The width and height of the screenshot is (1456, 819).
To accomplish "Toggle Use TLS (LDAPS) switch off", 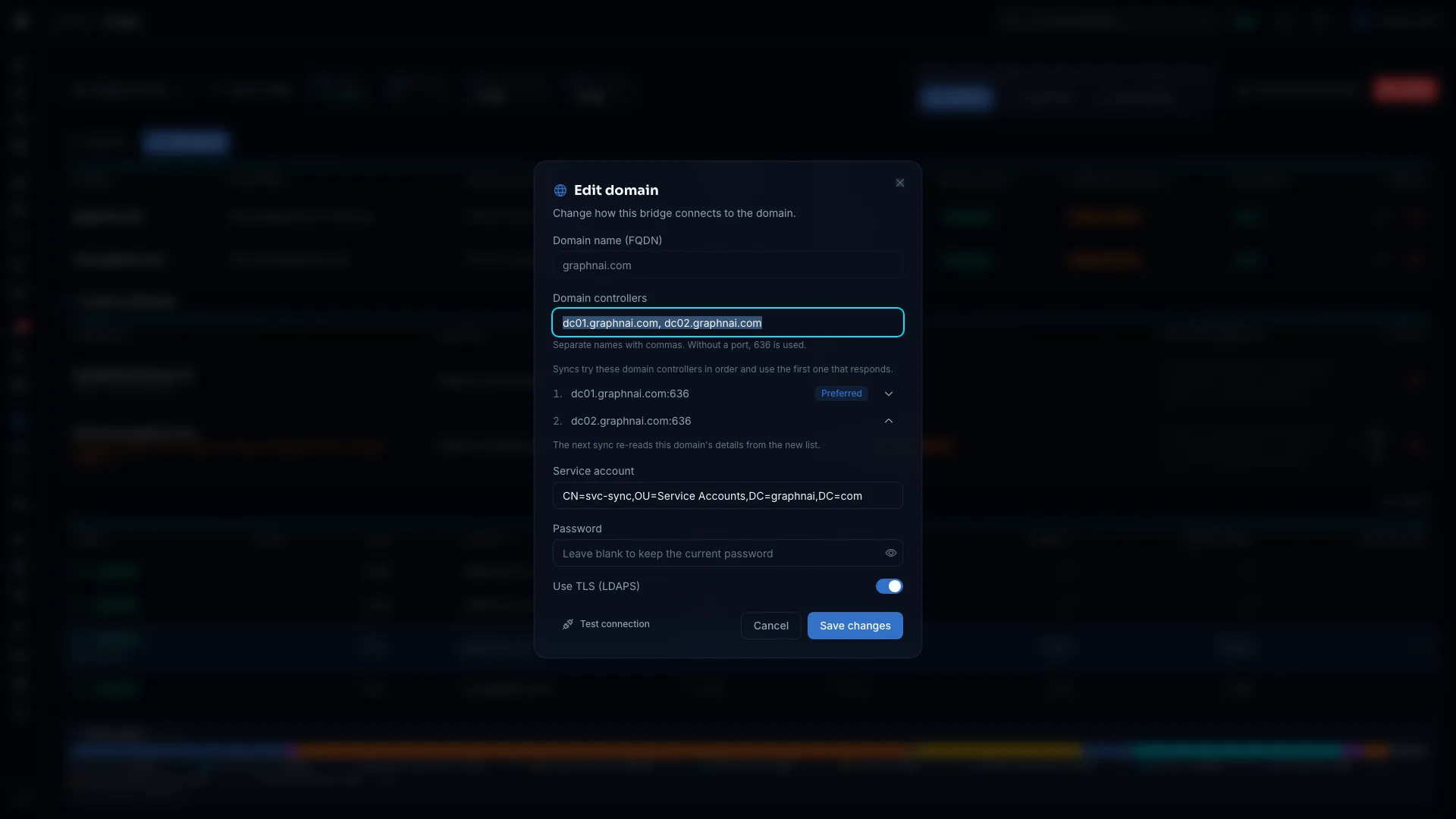I will tap(889, 586).
